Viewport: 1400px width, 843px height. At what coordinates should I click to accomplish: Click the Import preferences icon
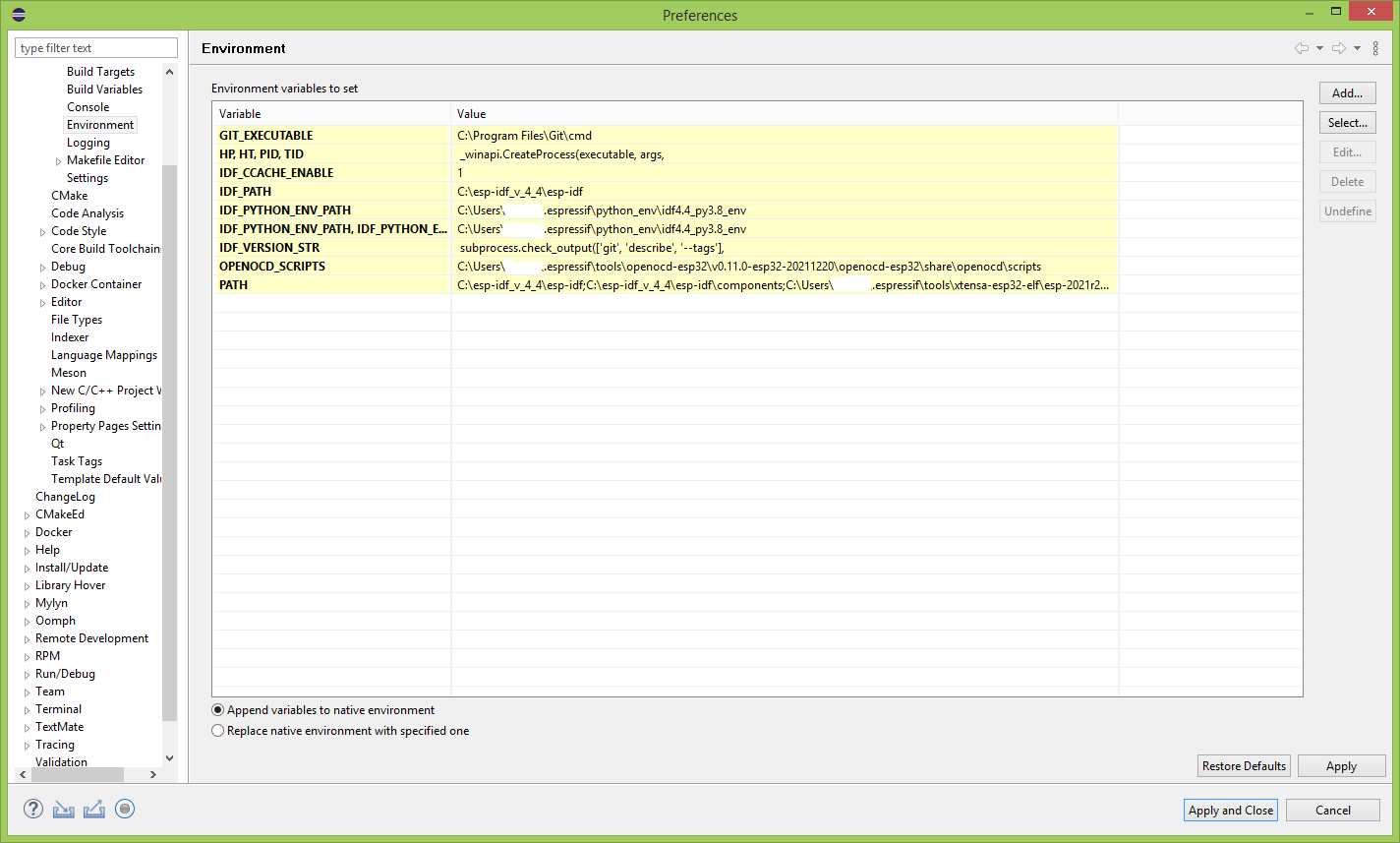pos(64,809)
